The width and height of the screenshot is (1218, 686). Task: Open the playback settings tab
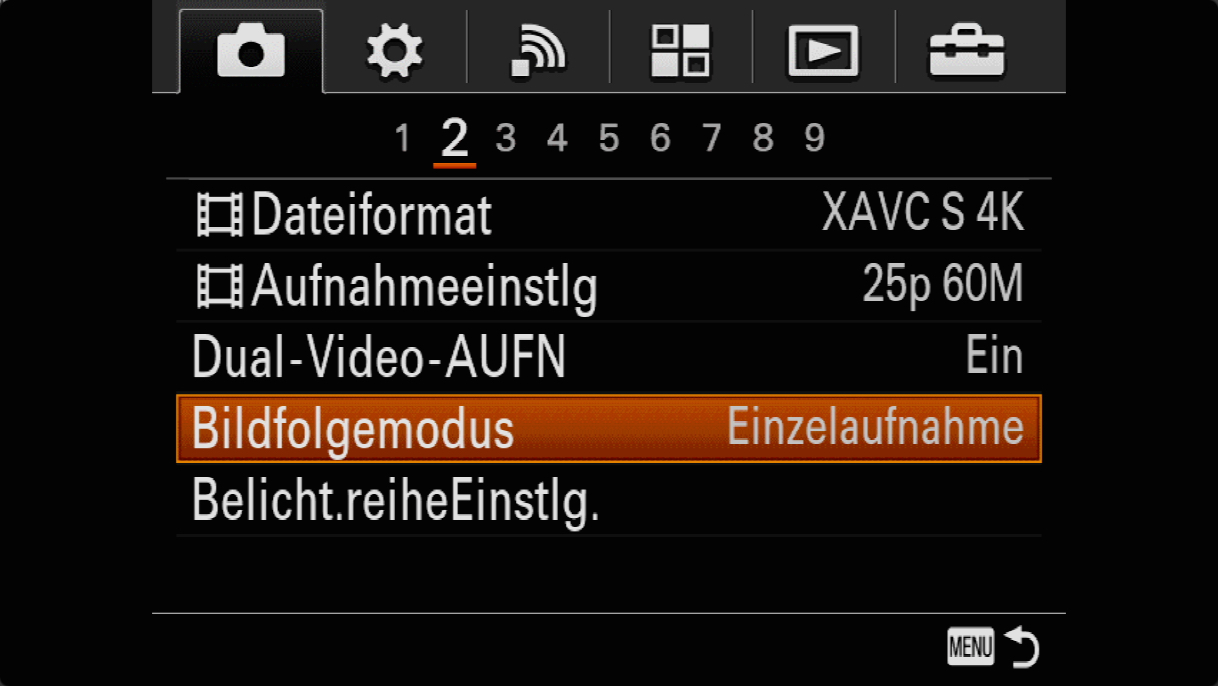(823, 51)
